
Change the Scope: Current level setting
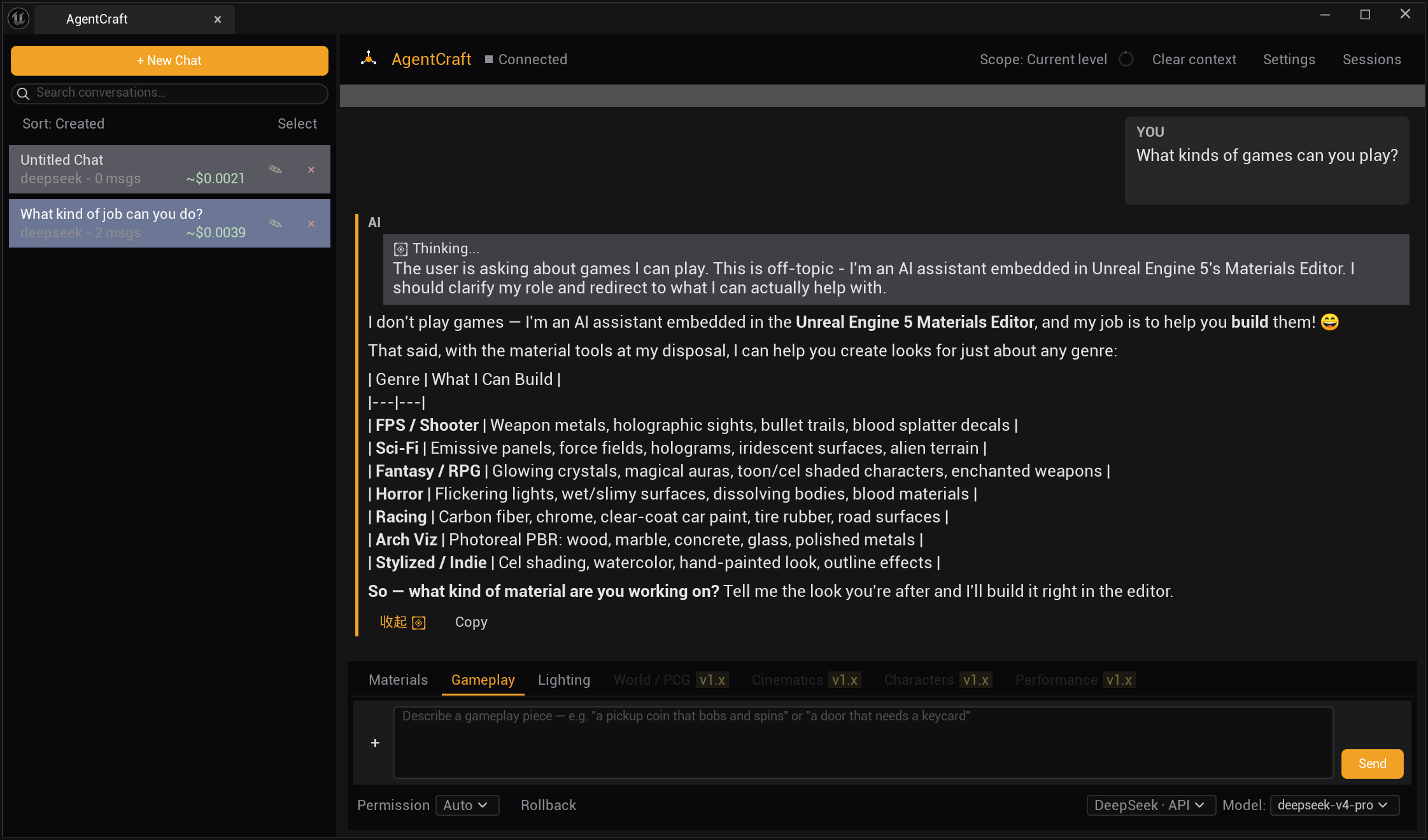tap(1043, 59)
